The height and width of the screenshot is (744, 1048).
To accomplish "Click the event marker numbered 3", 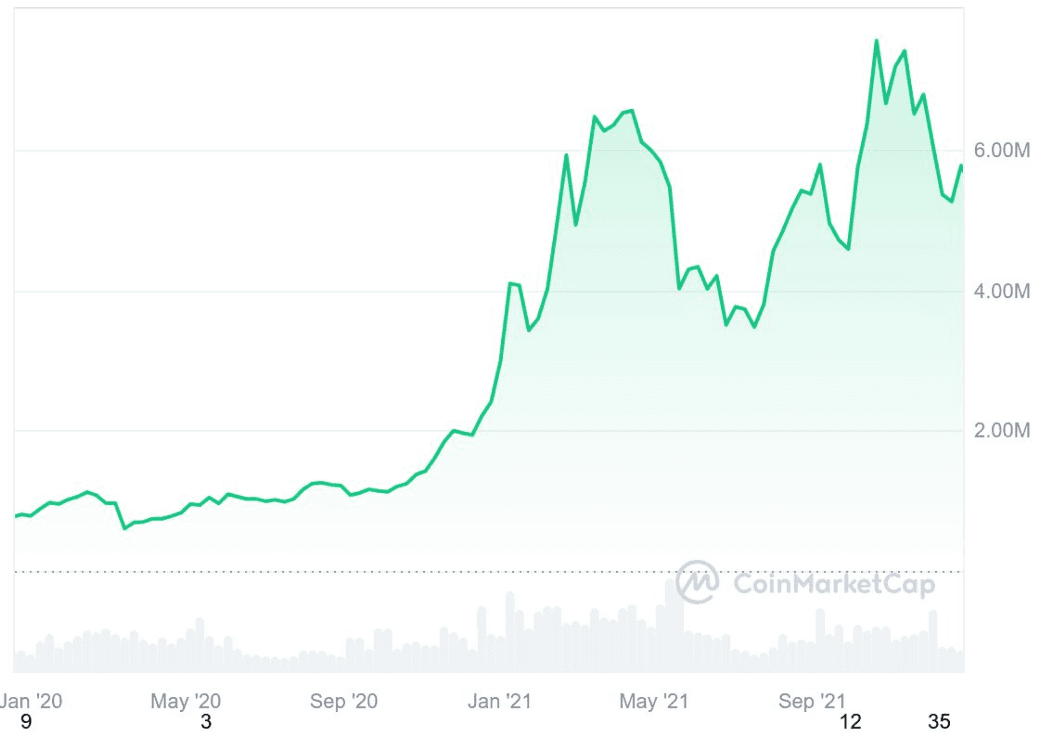I will [x=206, y=722].
